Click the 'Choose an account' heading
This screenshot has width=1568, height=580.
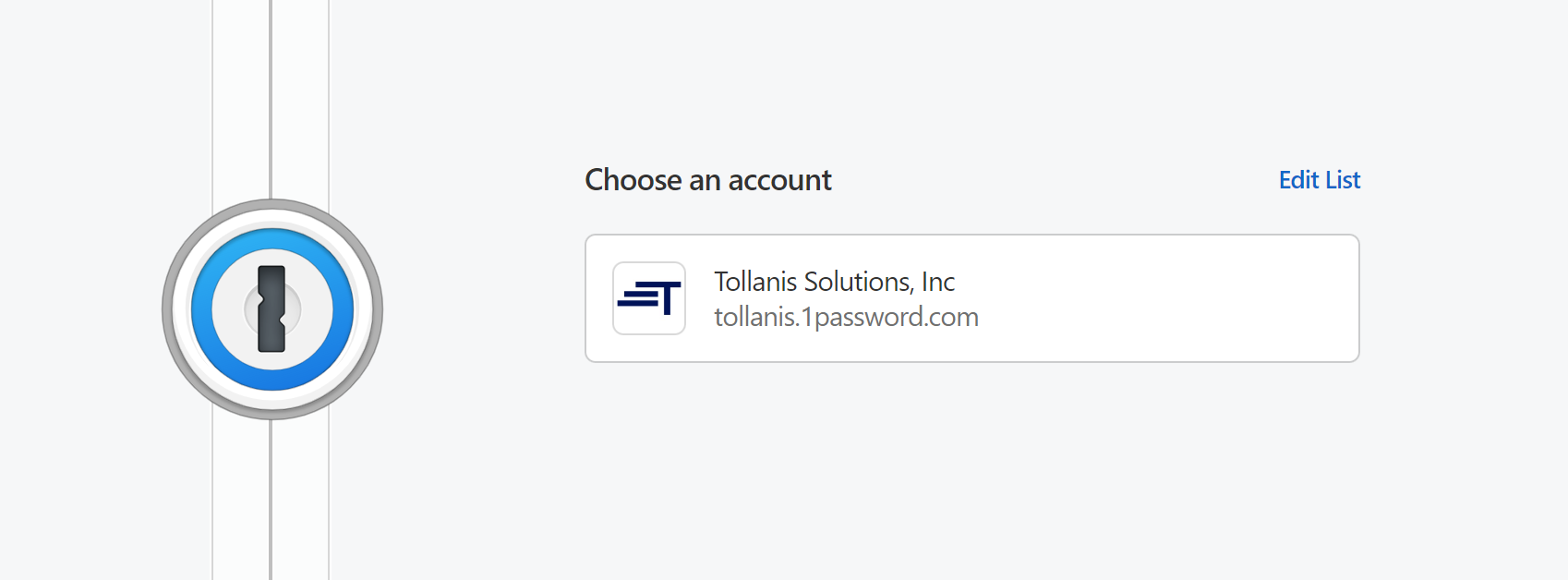click(x=708, y=180)
